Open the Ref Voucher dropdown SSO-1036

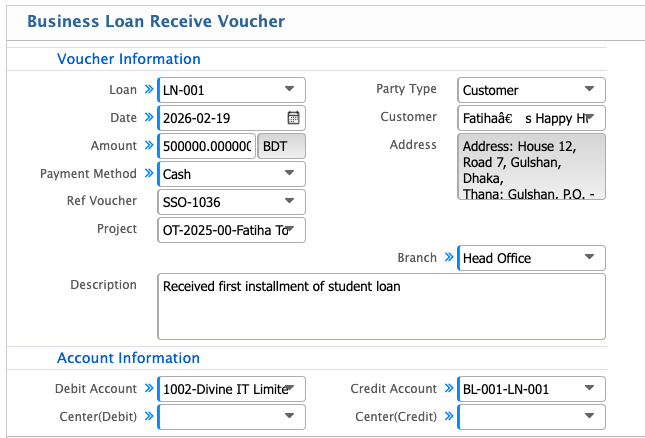click(x=289, y=202)
